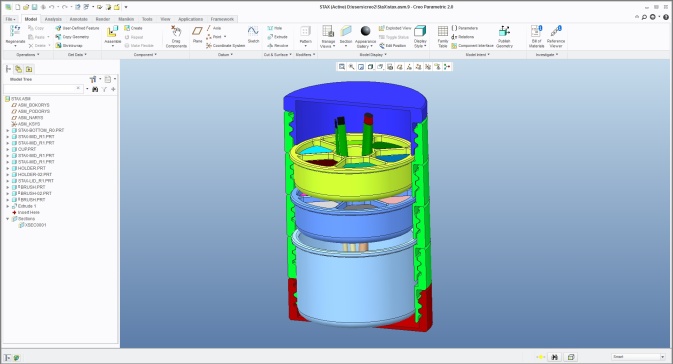
Task: Click the search icon near the help button
Action: point(644,17)
